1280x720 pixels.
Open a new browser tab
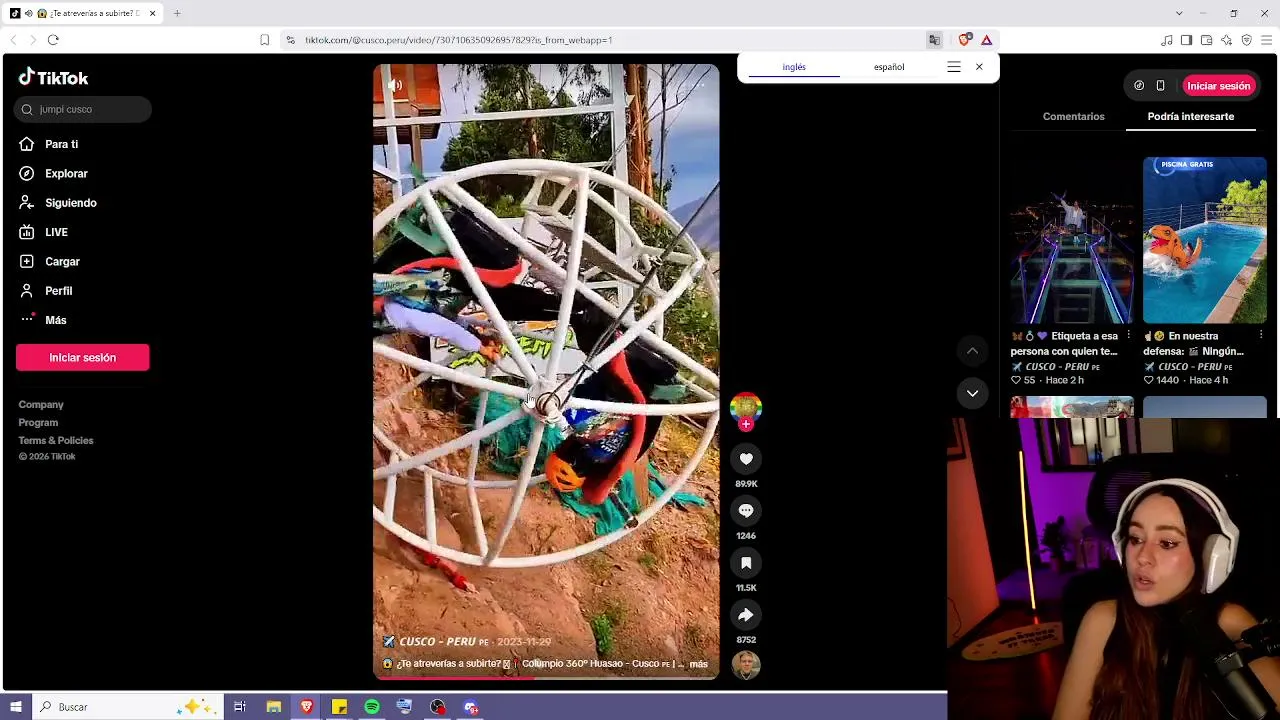(x=177, y=13)
